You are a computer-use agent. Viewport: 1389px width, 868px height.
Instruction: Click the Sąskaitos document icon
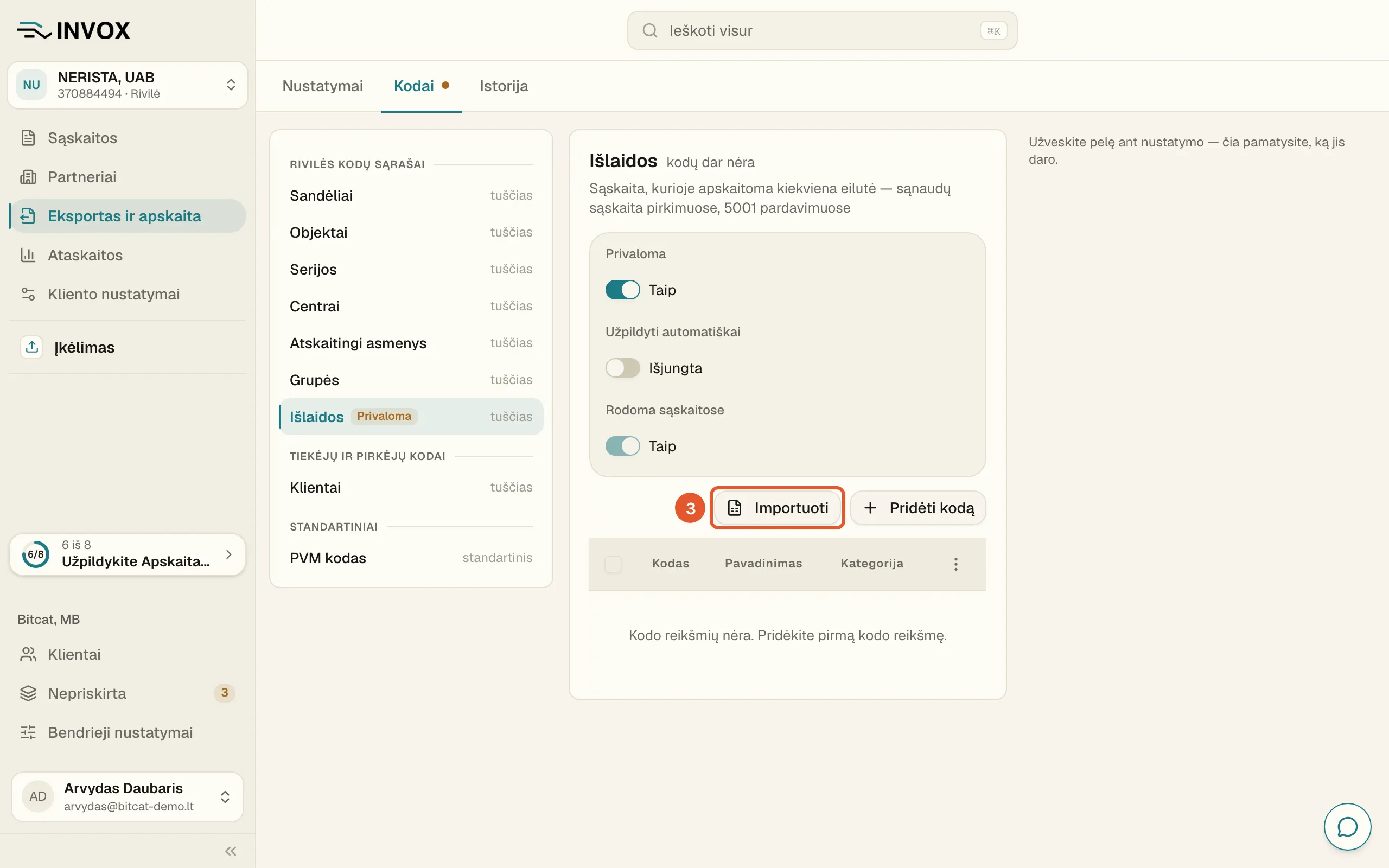click(28, 138)
